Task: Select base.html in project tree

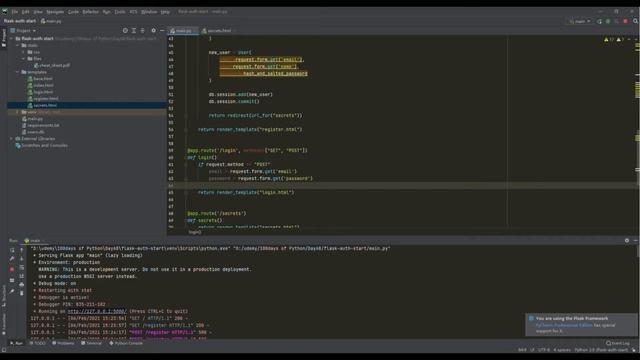Action: [40, 79]
